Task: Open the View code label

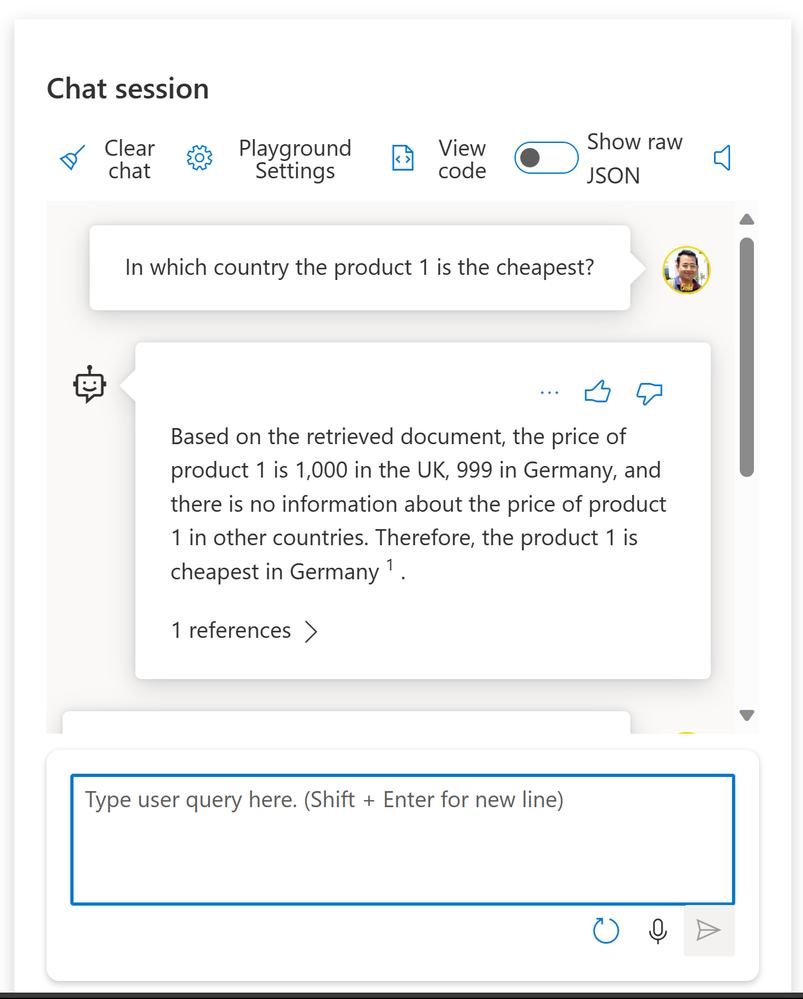Action: [462, 159]
